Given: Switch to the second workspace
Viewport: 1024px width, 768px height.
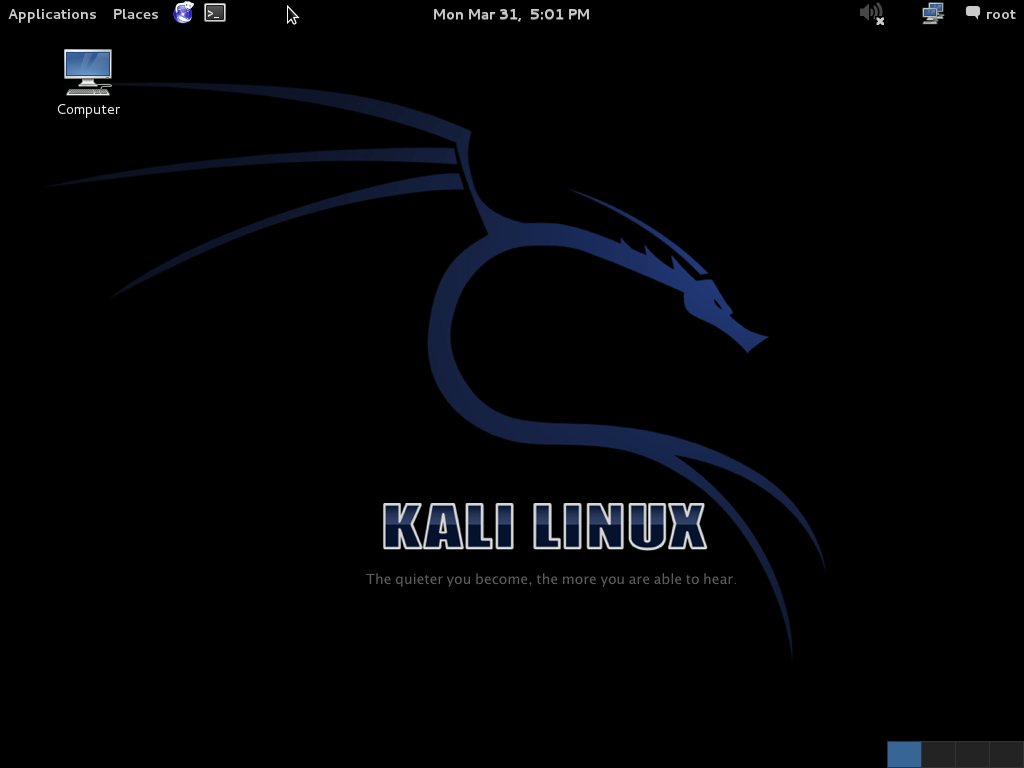Looking at the screenshot, I should tap(938, 754).
